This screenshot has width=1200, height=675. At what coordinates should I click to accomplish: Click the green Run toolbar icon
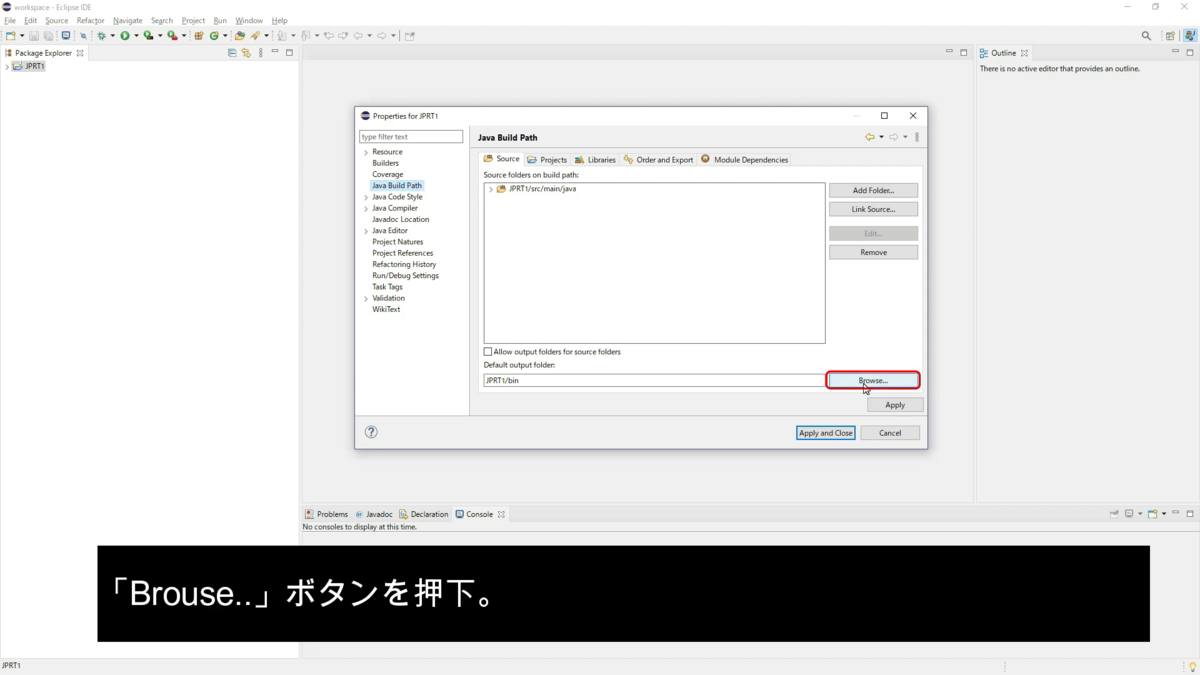125,35
